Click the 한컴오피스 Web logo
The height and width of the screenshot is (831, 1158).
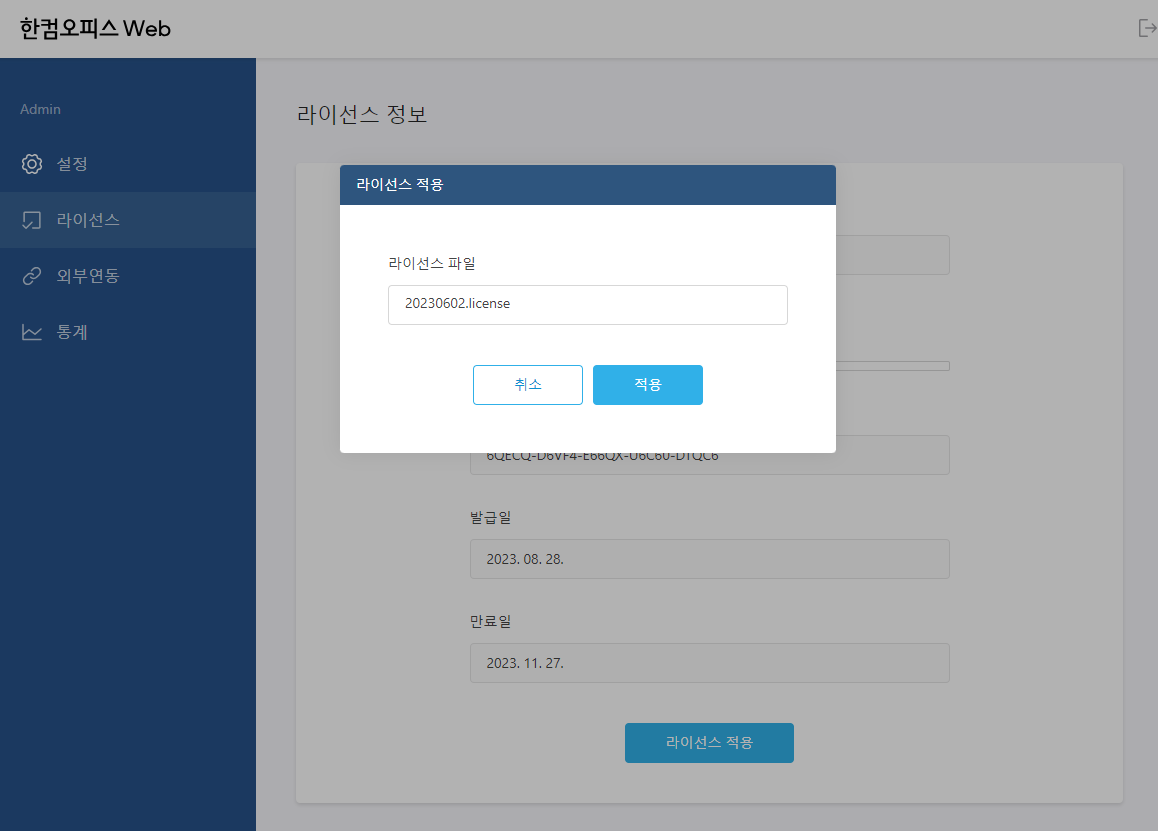click(95, 29)
